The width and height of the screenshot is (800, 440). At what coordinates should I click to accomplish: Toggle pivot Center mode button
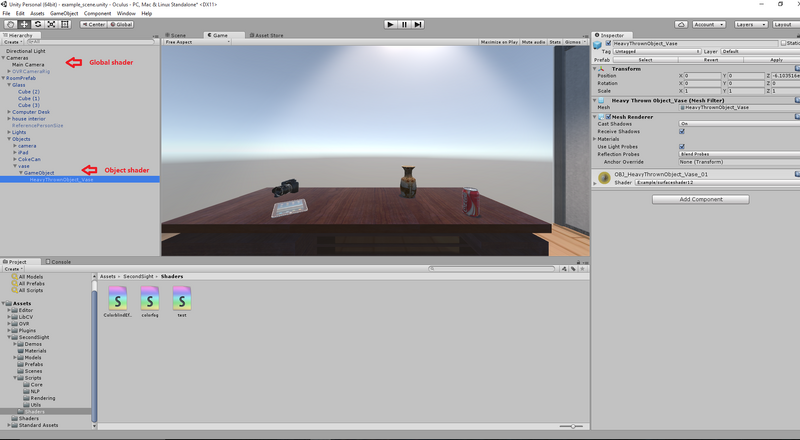point(93,24)
